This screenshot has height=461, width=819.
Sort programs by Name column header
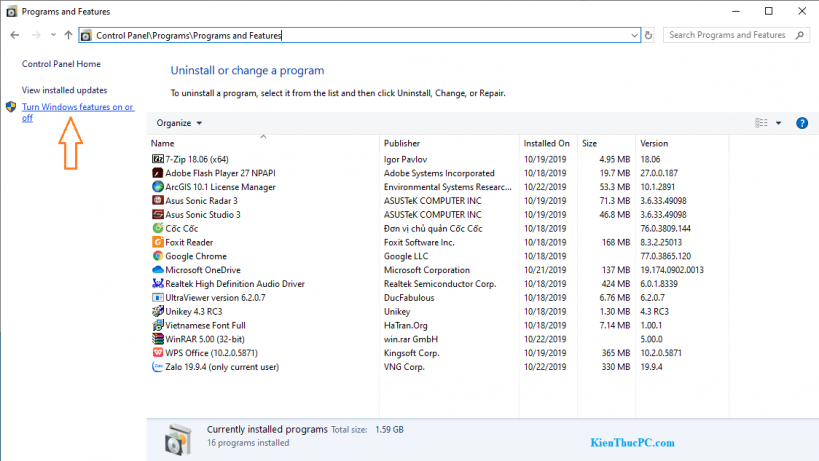click(163, 144)
